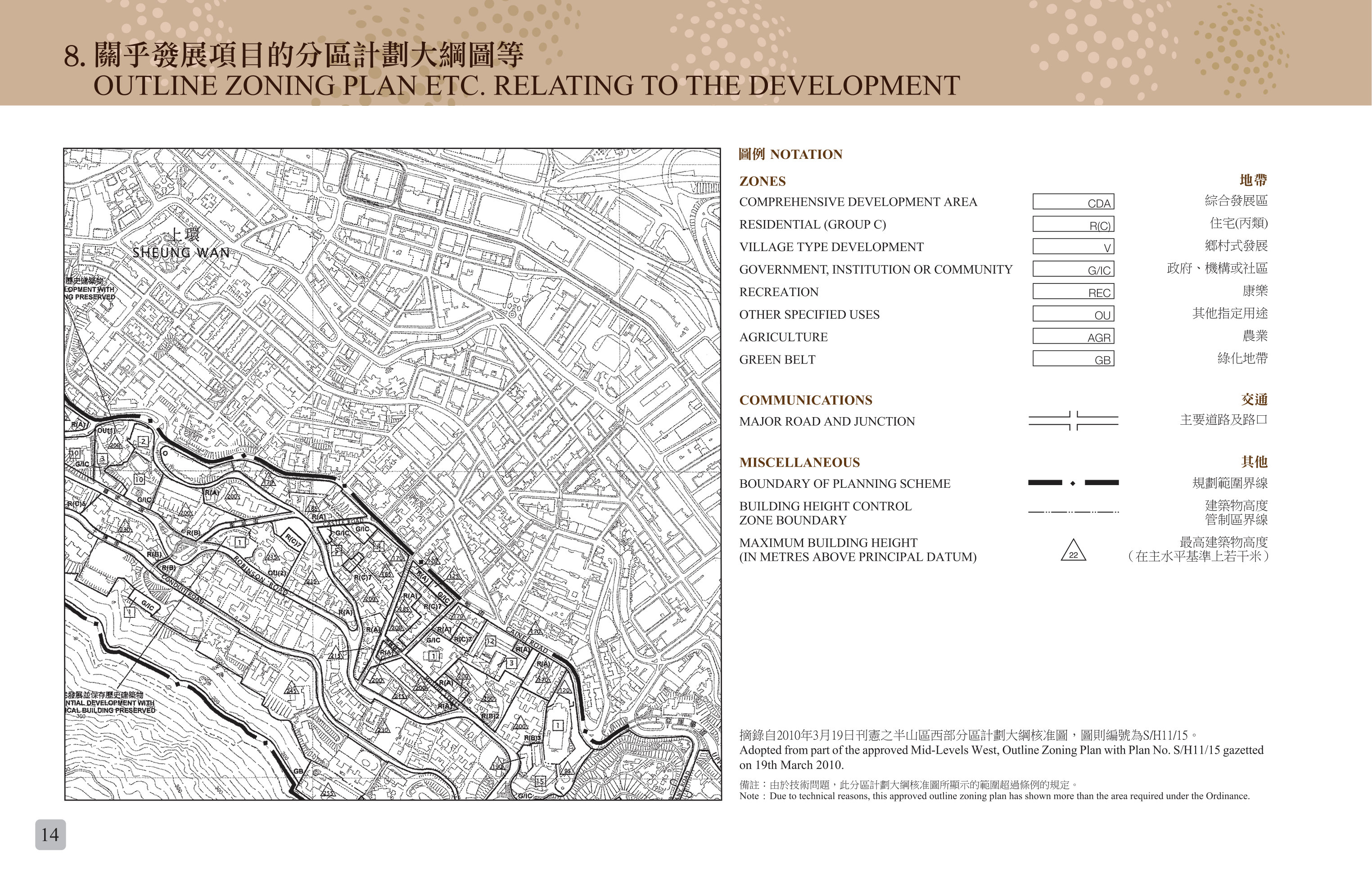The width and height of the screenshot is (1372, 886).
Task: Click the Chinese source line starting with 摘錄自2010年
Action: click(x=969, y=735)
